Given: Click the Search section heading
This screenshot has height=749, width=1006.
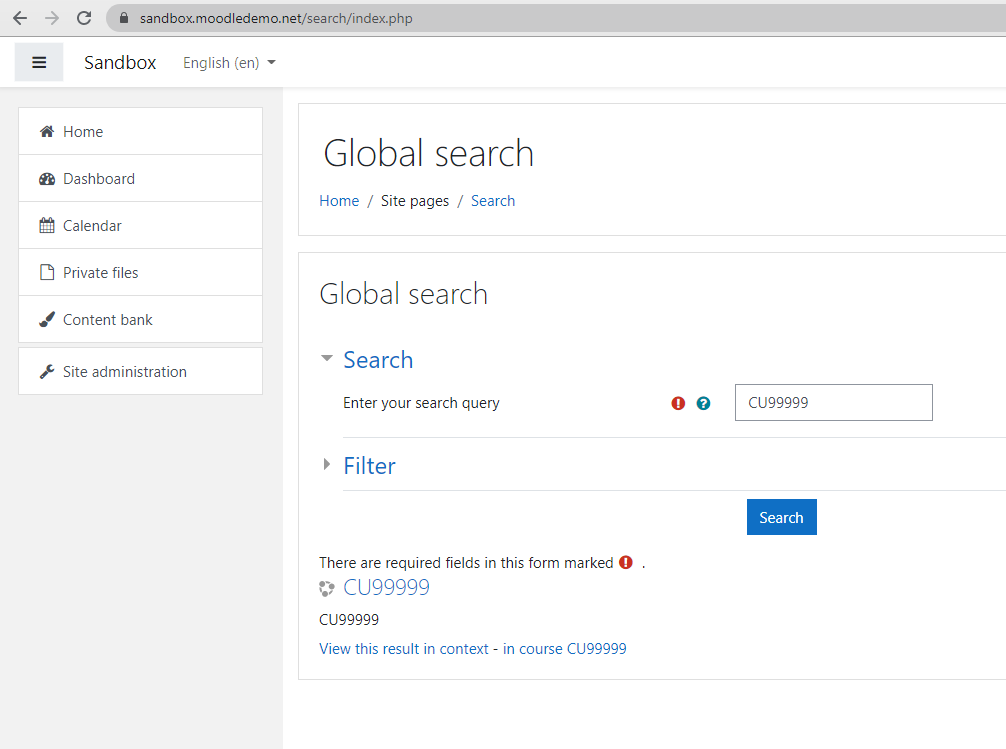Looking at the screenshot, I should (x=378, y=360).
